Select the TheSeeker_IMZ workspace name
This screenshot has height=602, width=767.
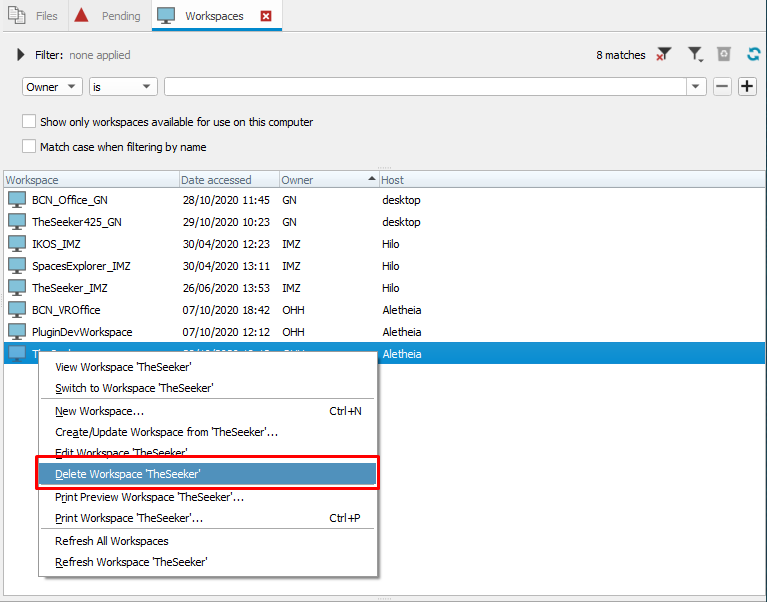click(70, 288)
